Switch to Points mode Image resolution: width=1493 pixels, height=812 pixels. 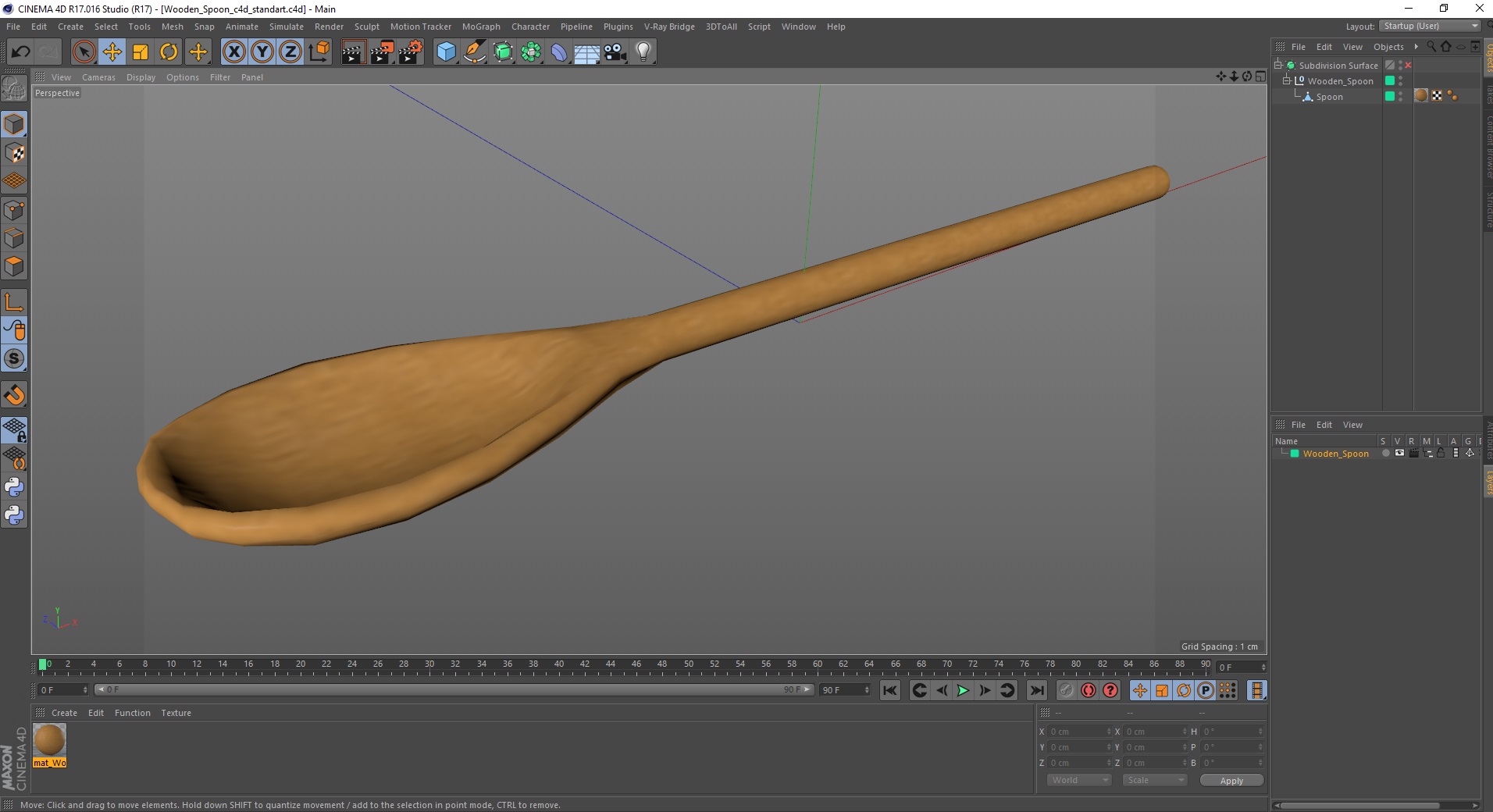(x=14, y=210)
